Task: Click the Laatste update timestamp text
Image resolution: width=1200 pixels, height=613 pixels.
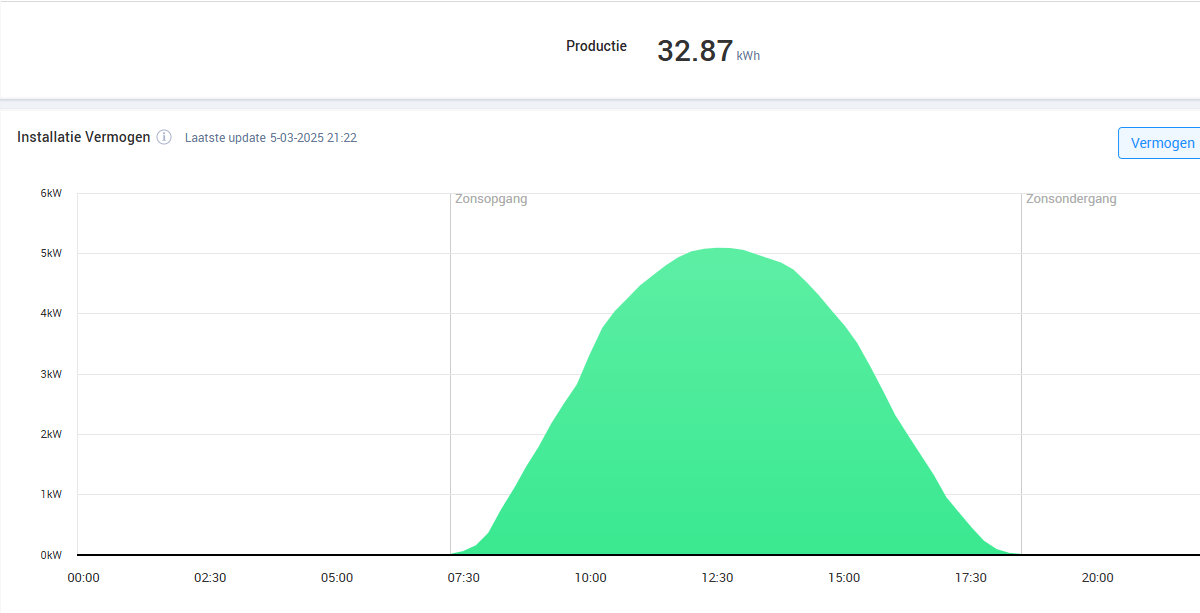Action: point(271,138)
